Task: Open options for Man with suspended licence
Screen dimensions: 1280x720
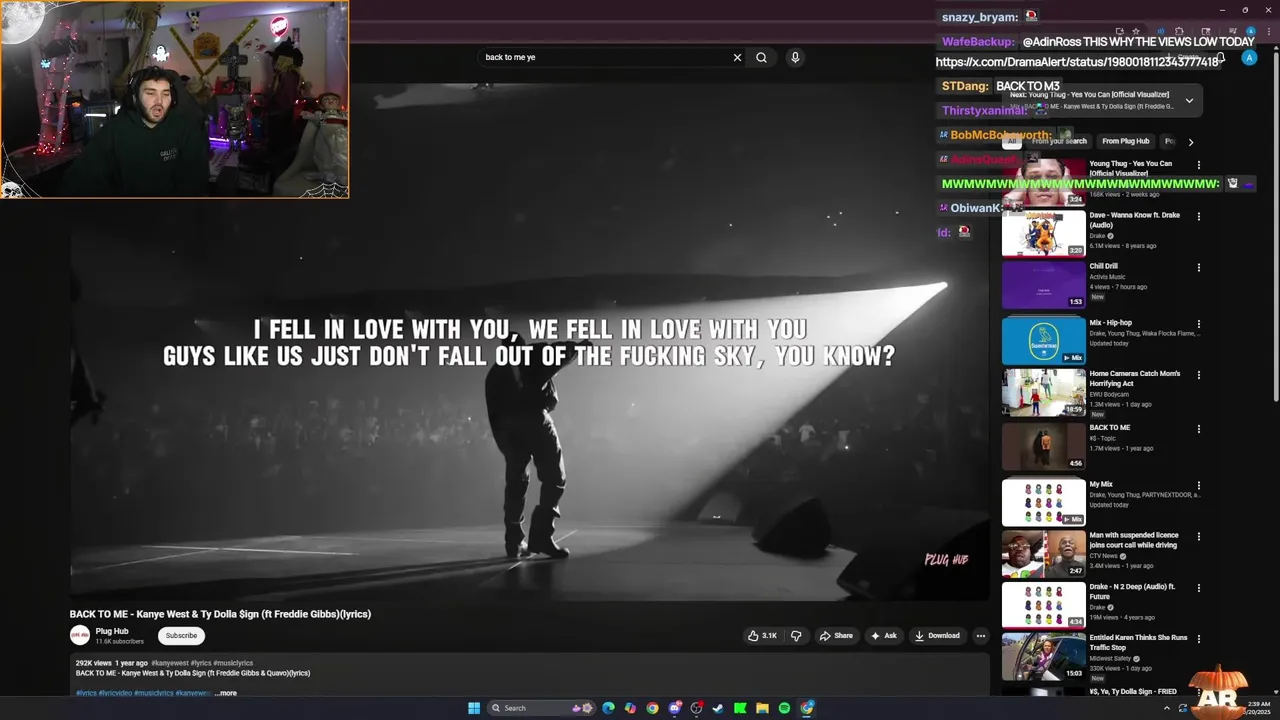Action: coord(1198,537)
